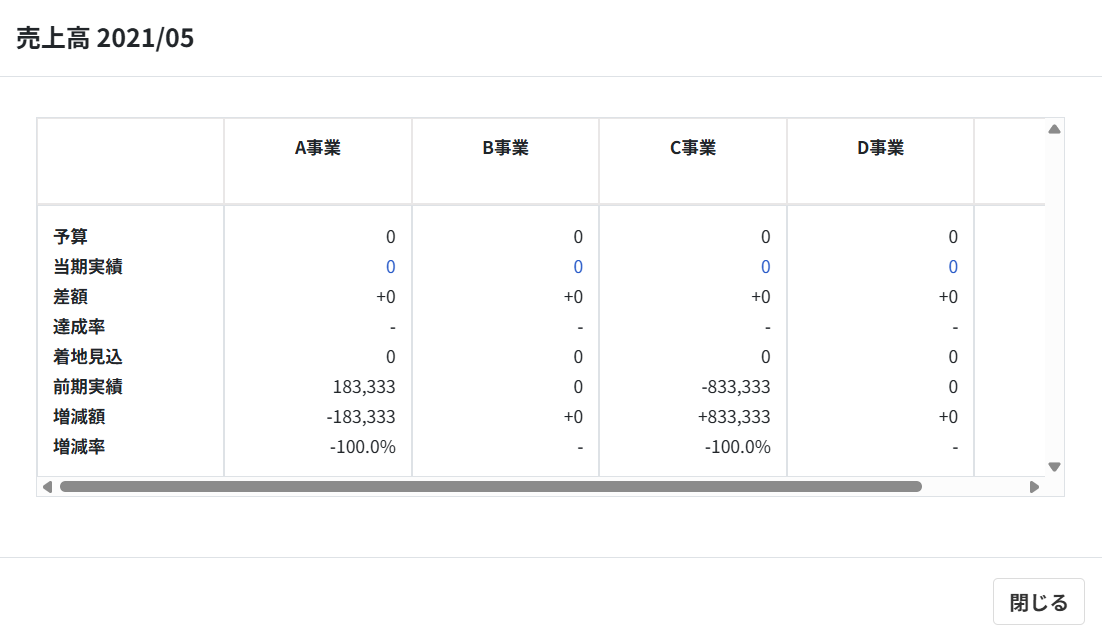
Task: Click the vertical scrollbar up arrow
Action: pyautogui.click(x=1054, y=129)
